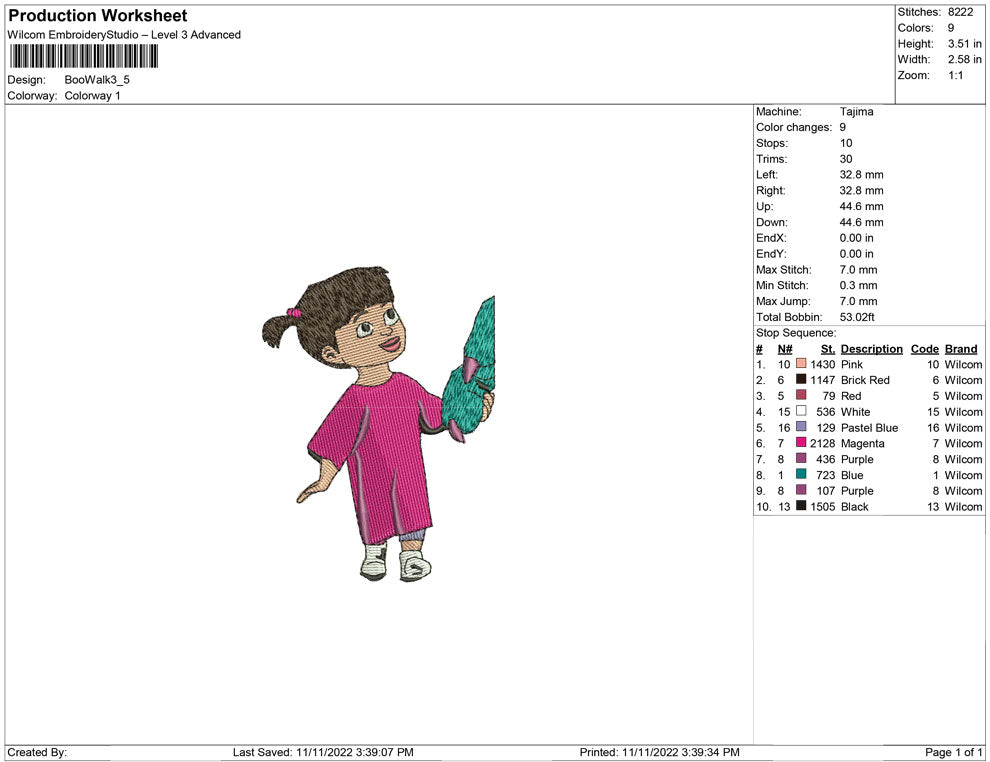The height and width of the screenshot is (762, 990).
Task: Click the 'Created By:' footer label
Action: coord(37,752)
